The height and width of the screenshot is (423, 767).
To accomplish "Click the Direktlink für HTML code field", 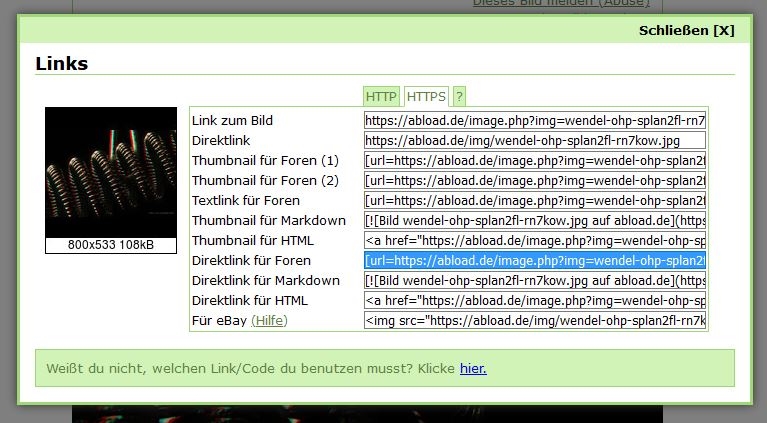I will click(535, 301).
